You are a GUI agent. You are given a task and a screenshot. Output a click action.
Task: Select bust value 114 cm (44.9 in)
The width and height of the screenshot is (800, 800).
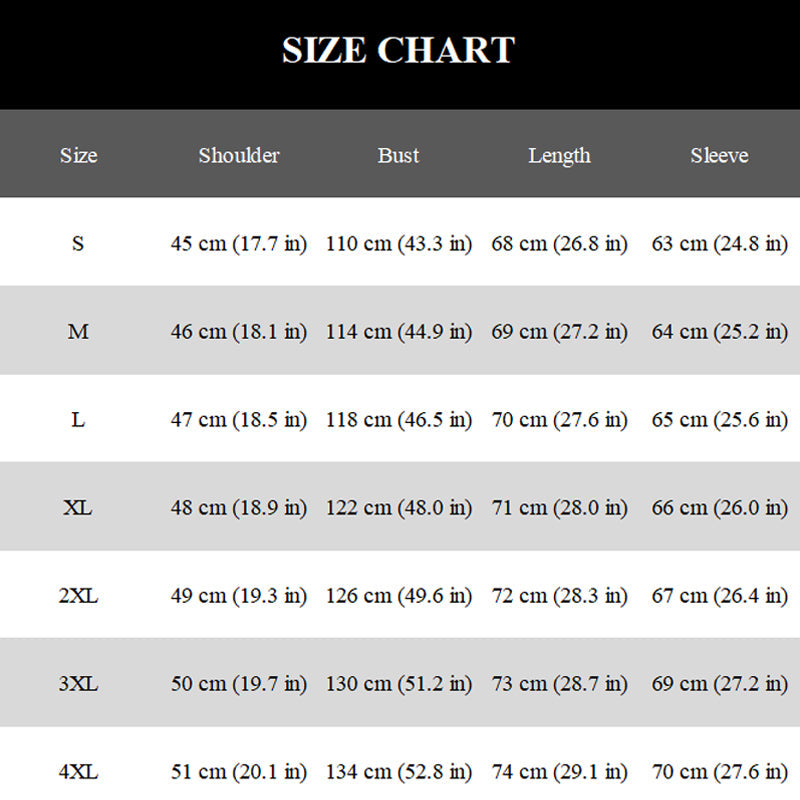click(398, 331)
